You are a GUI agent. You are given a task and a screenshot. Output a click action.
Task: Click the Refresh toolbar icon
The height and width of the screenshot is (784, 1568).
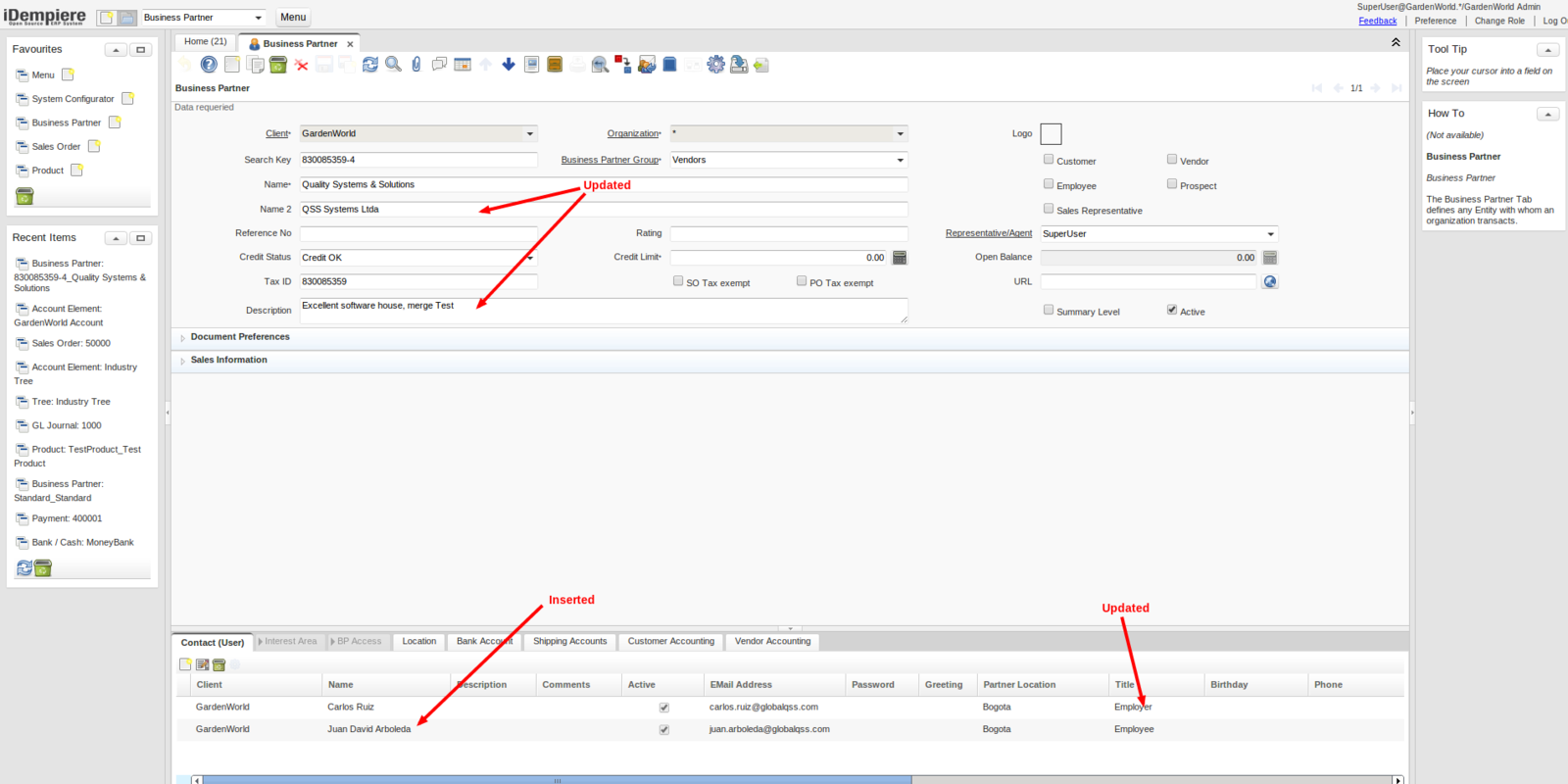click(x=369, y=65)
